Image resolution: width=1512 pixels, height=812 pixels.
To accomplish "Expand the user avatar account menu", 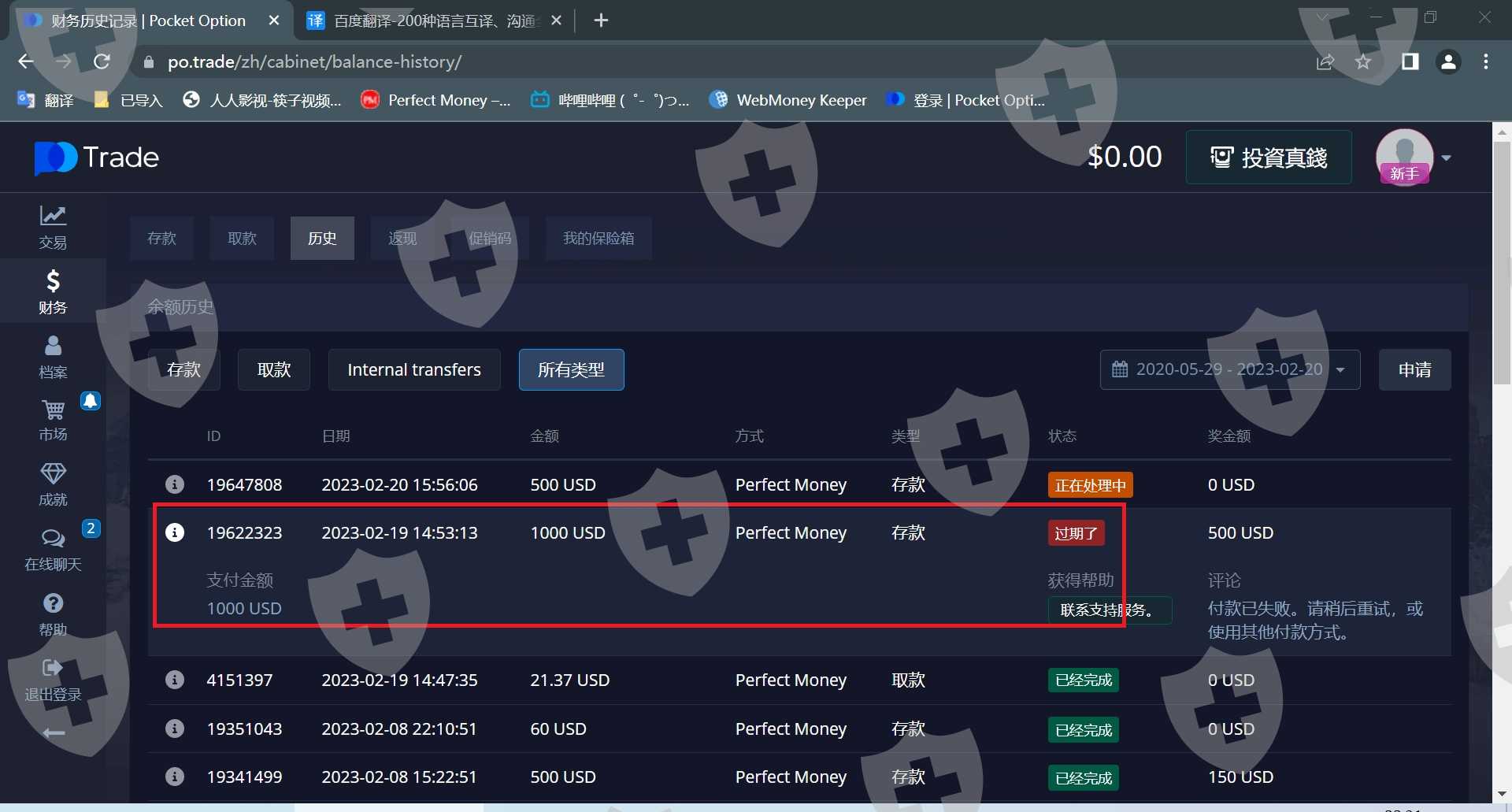I will point(1446,158).
